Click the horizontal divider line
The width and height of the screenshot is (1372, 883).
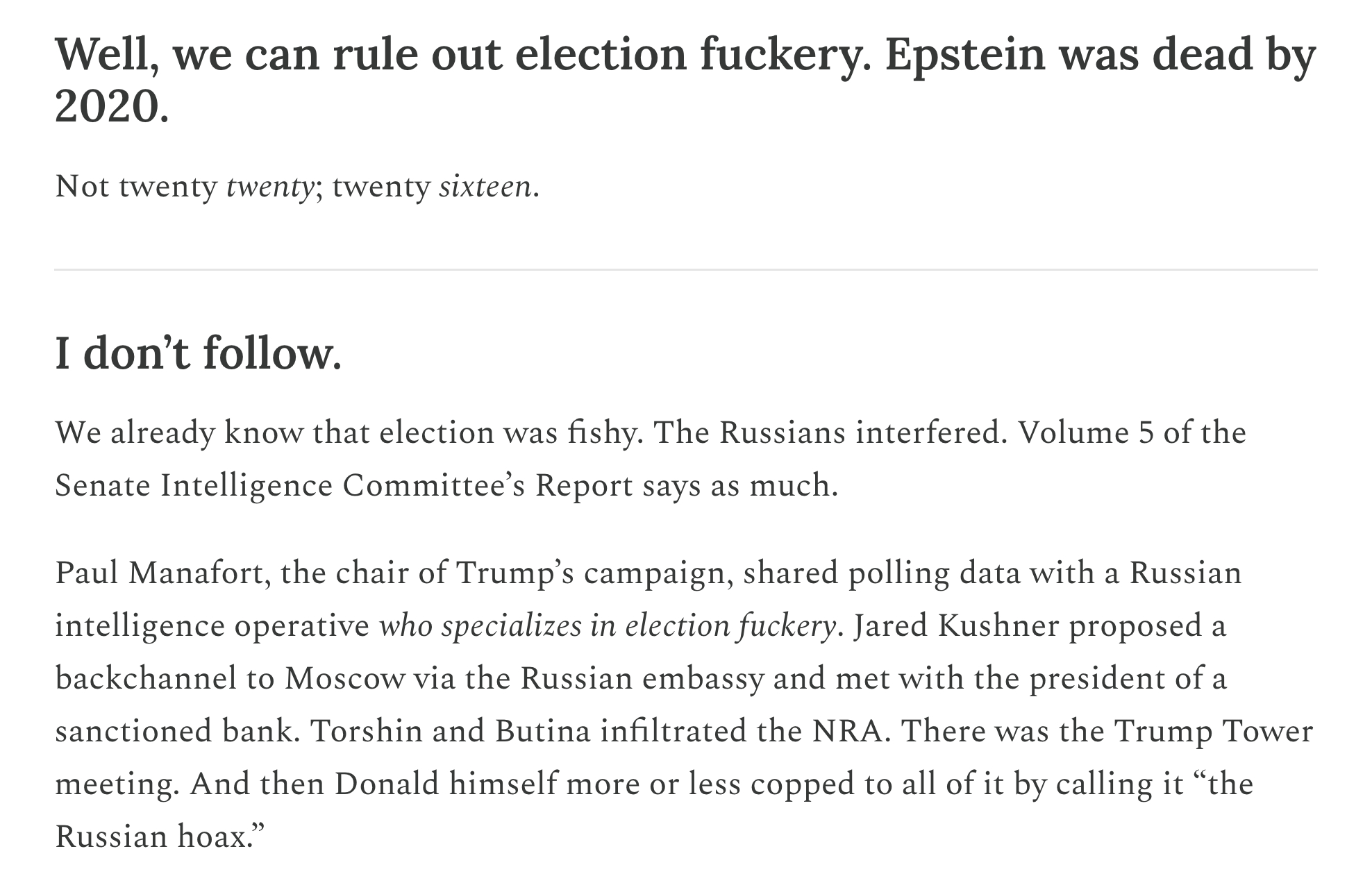(686, 269)
